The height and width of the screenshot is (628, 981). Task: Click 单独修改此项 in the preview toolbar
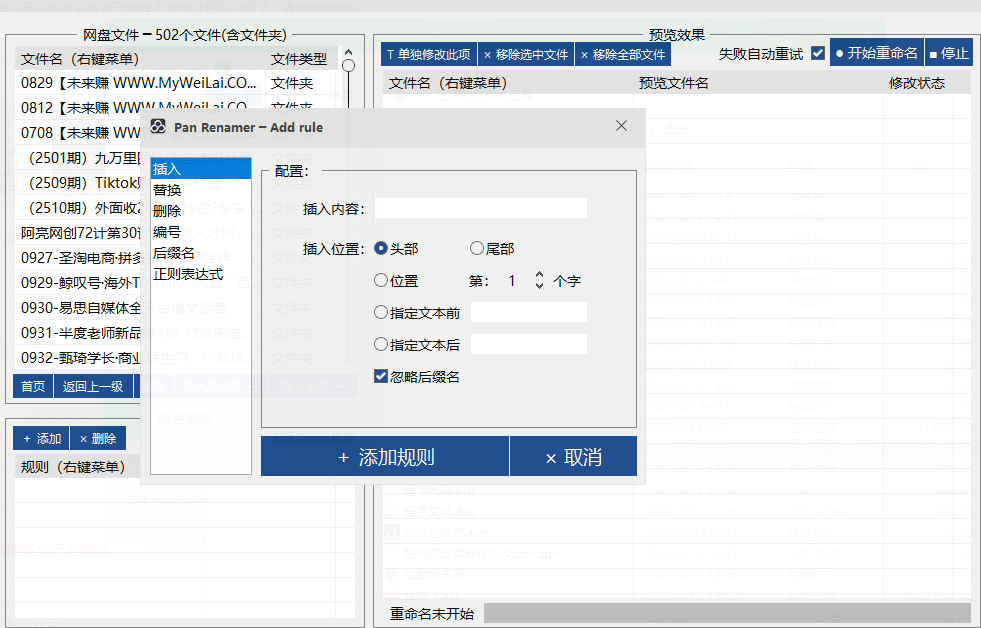point(428,54)
